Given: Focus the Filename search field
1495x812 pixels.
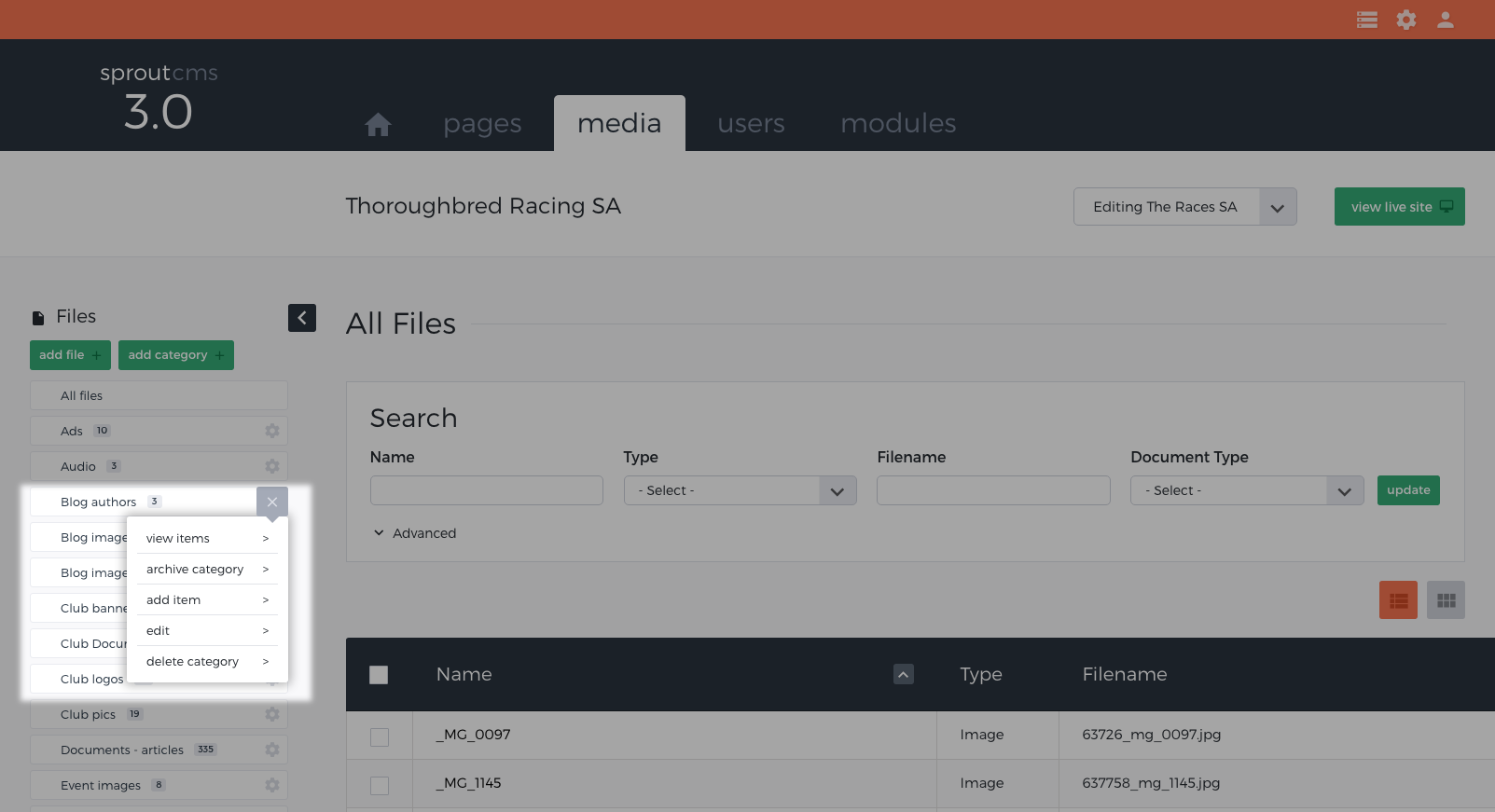Looking at the screenshot, I should [x=993, y=490].
